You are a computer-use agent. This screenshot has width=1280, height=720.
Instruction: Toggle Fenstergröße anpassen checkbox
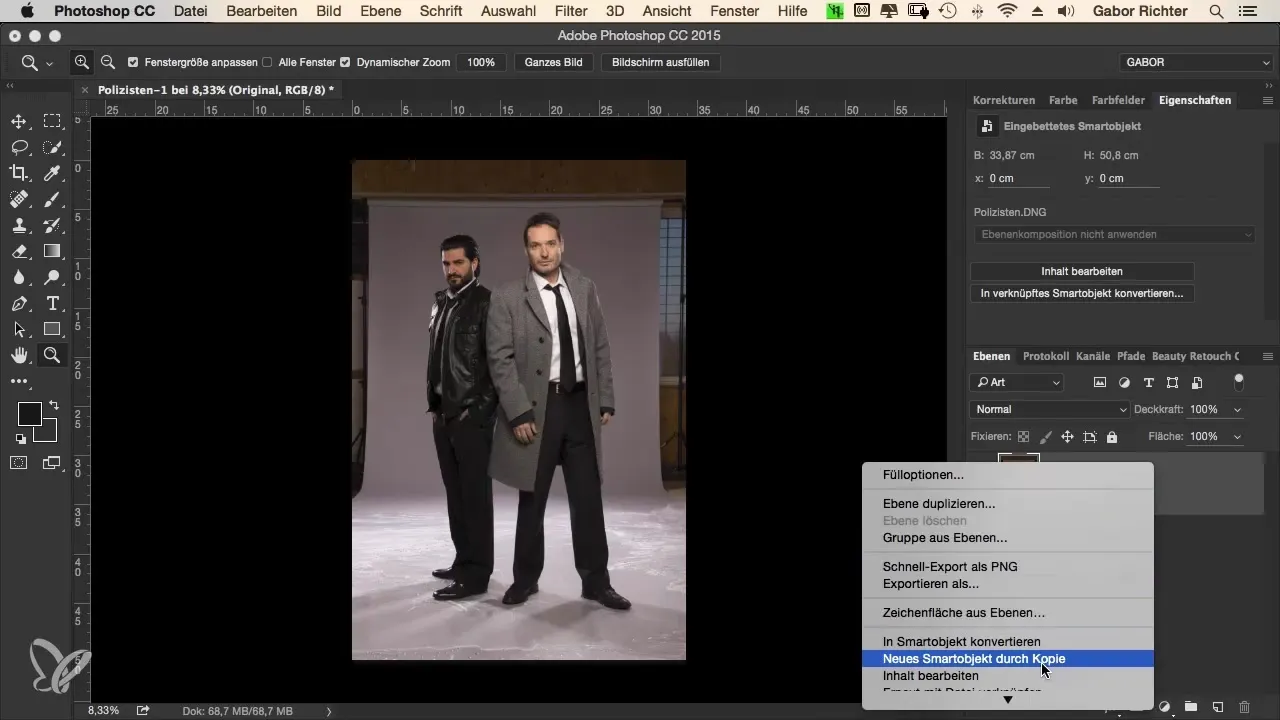point(134,62)
